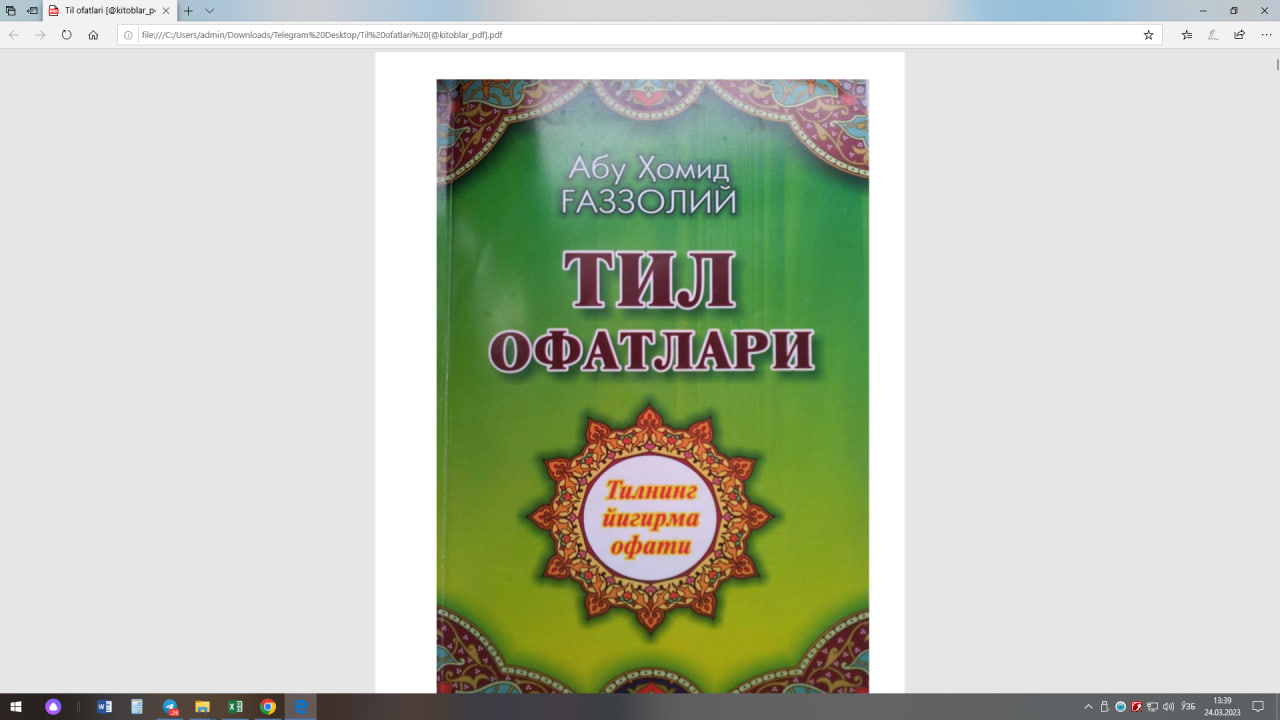Open File Explorer from the taskbar

pos(202,706)
